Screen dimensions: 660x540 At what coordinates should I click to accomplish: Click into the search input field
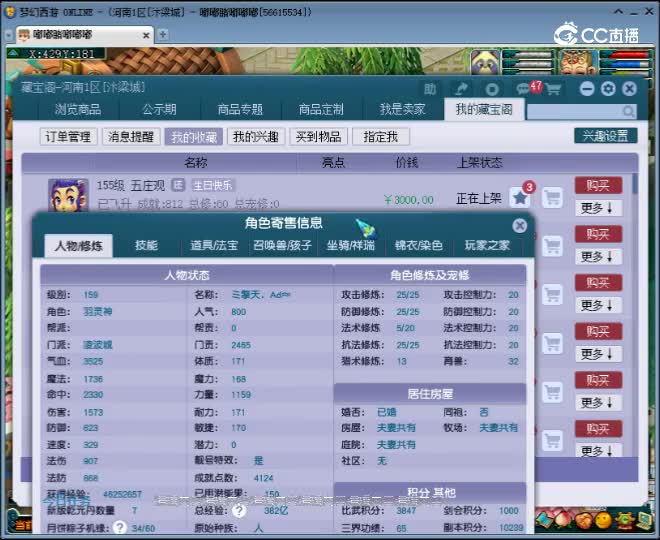click(x=575, y=112)
